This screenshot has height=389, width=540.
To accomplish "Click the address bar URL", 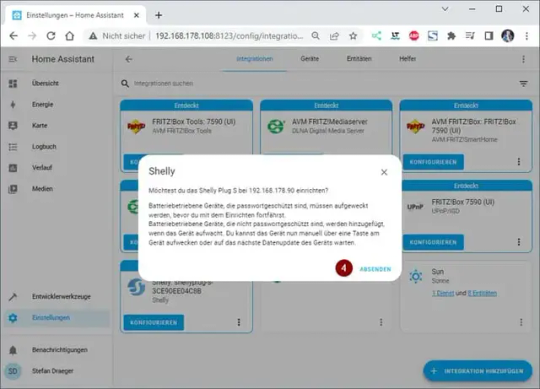I will (229, 36).
